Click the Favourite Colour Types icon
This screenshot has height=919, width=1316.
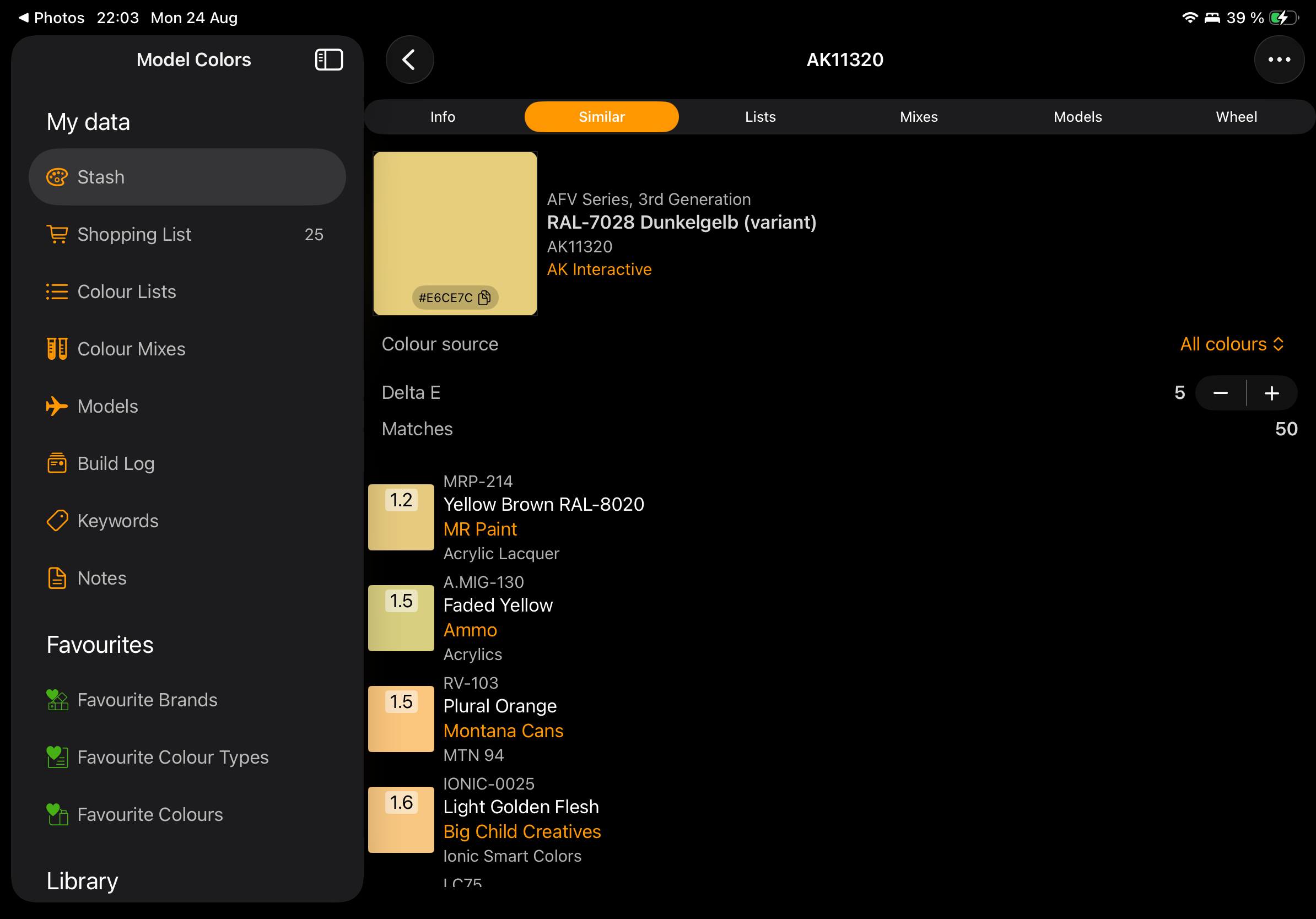click(57, 757)
